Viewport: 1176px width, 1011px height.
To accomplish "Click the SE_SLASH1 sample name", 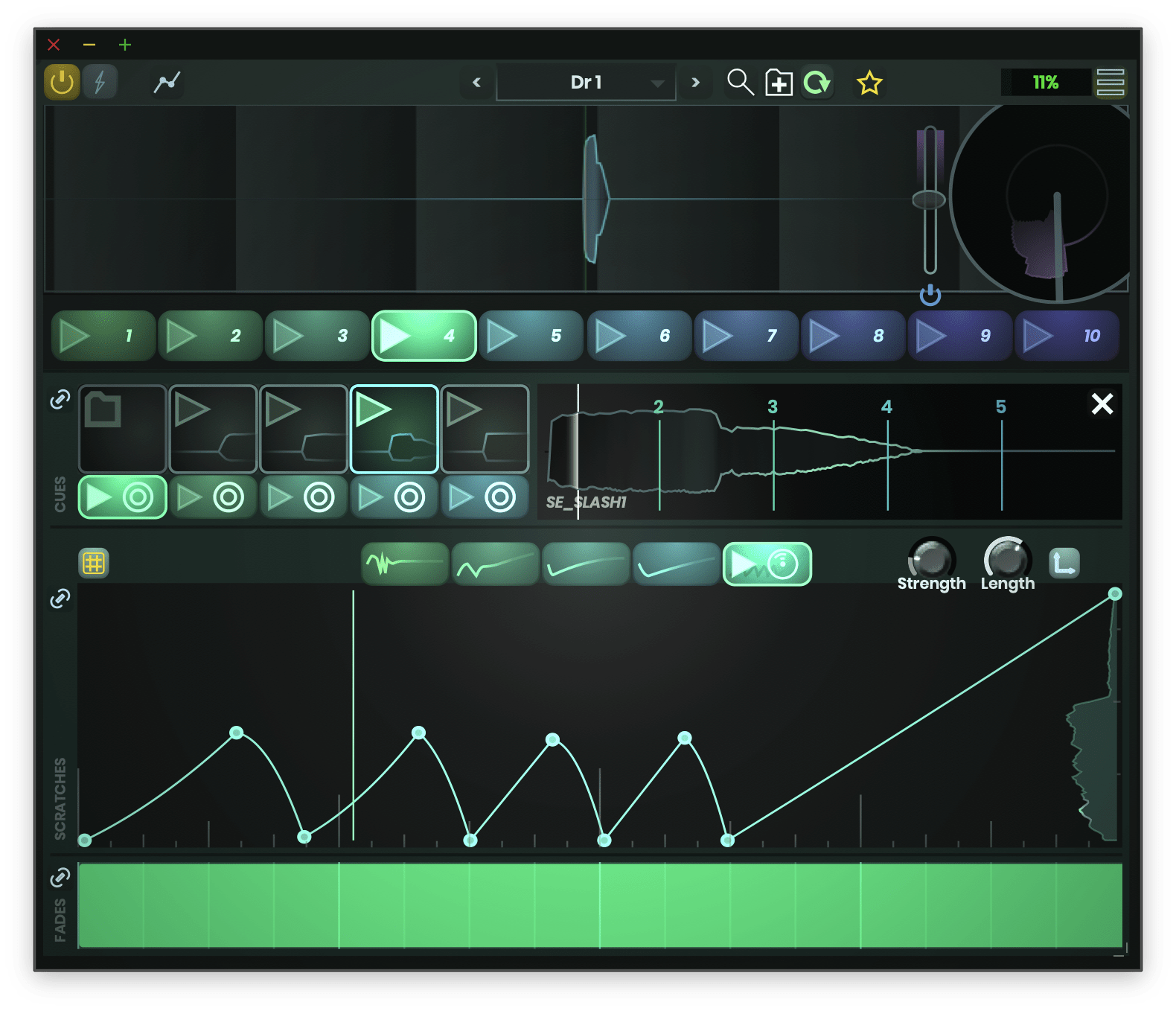I will (x=587, y=503).
